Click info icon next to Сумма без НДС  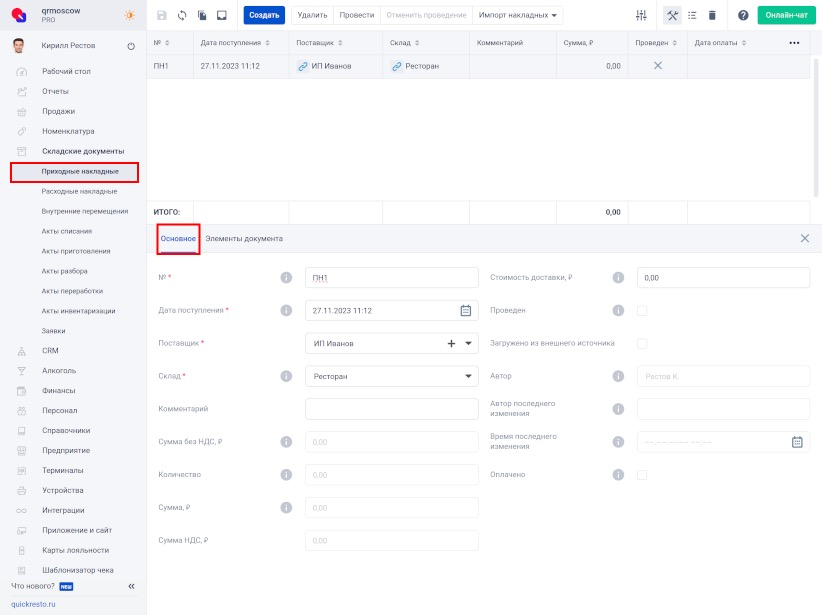pos(286,442)
